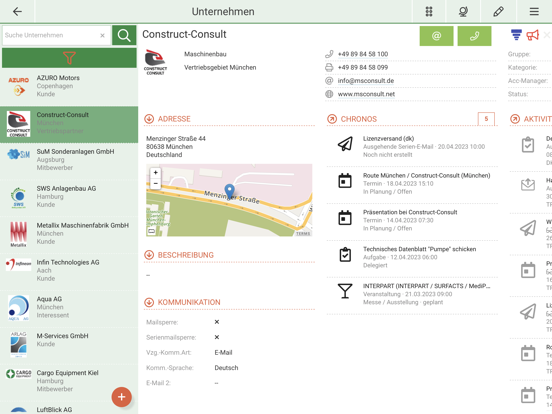The image size is (552, 414).
Task: Open the red megaphone campaign icon
Action: [x=532, y=35]
